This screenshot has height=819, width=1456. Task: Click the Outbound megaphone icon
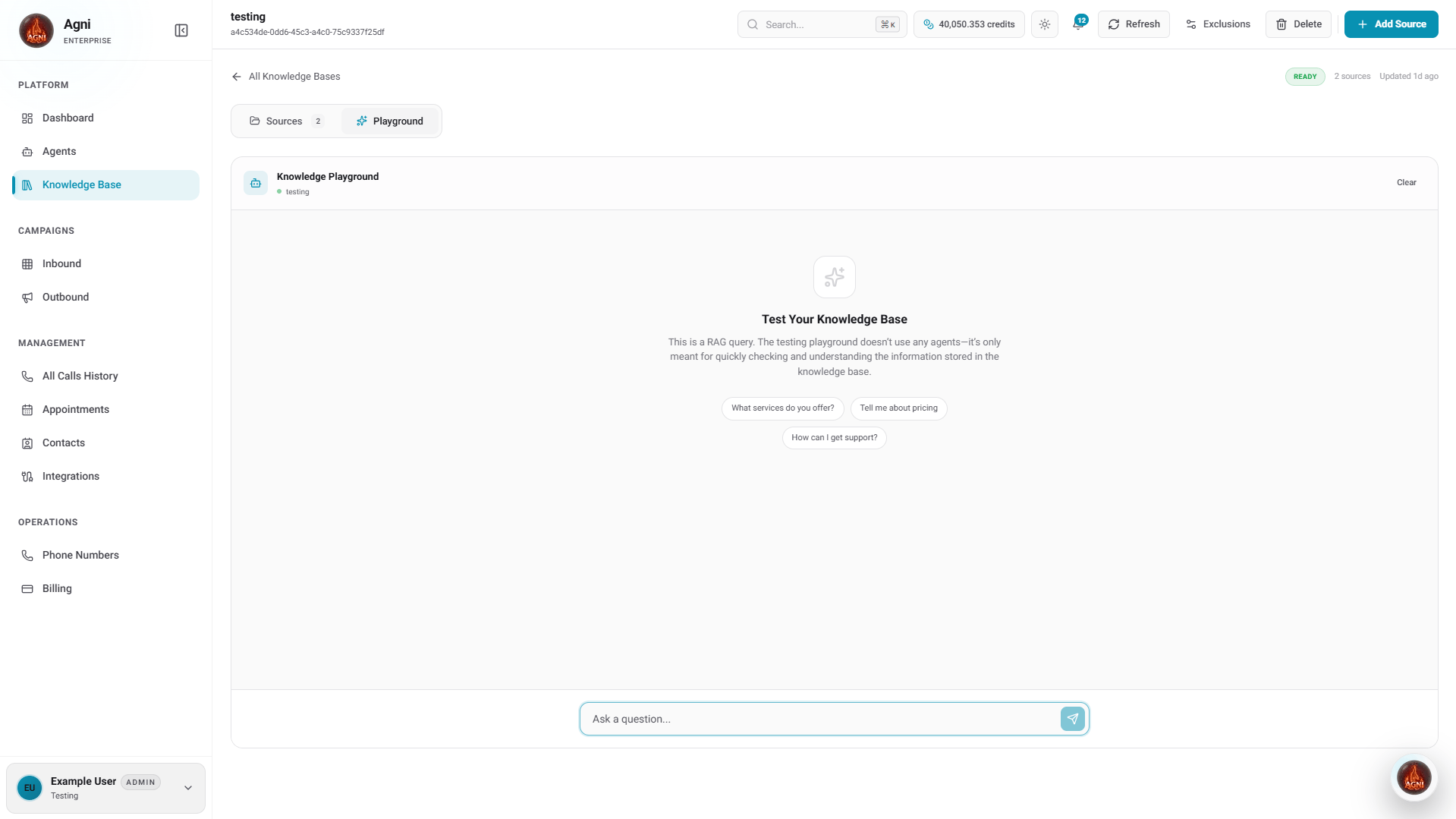[x=27, y=297]
